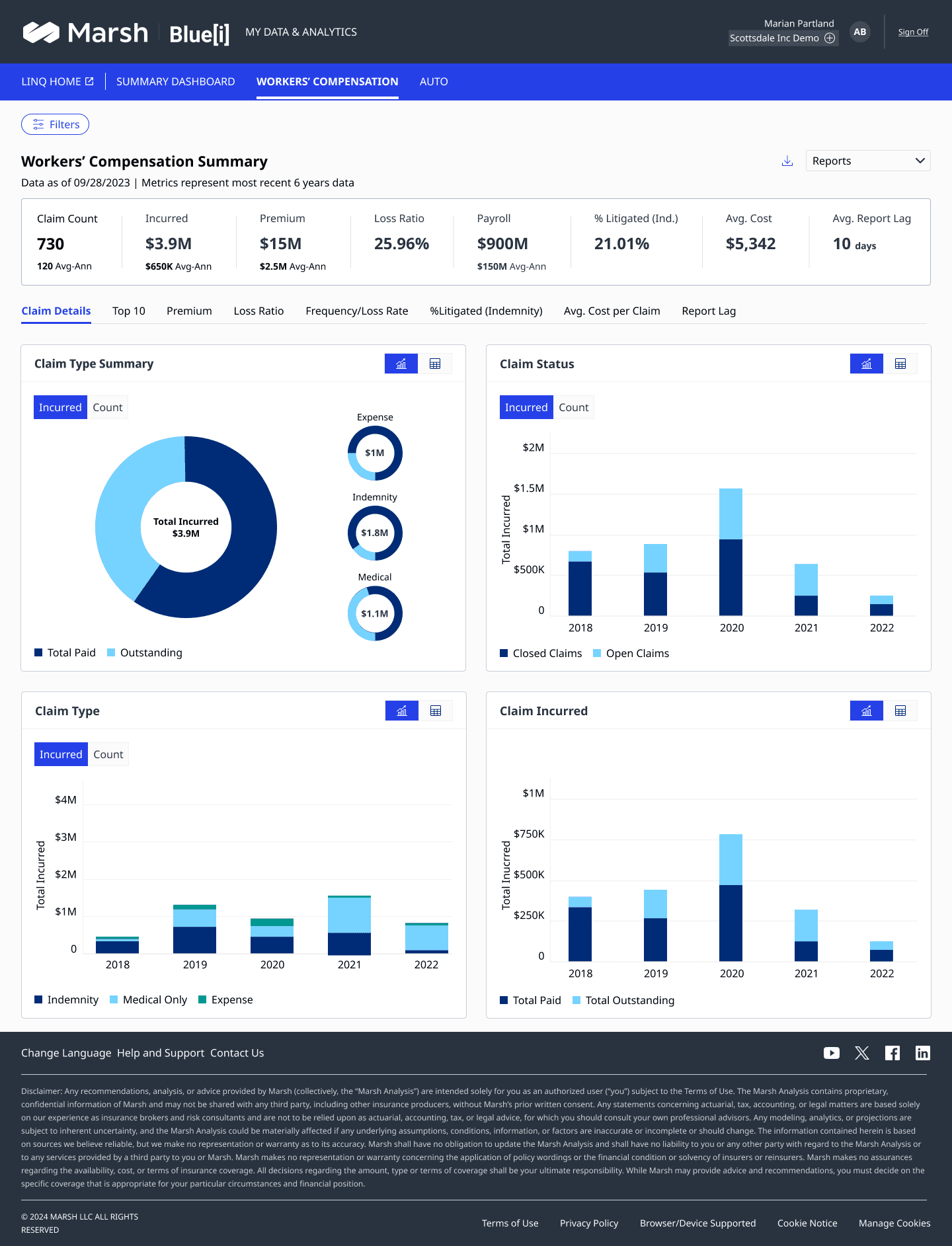Toggle Total Outstanding legend swatch

[576, 1000]
